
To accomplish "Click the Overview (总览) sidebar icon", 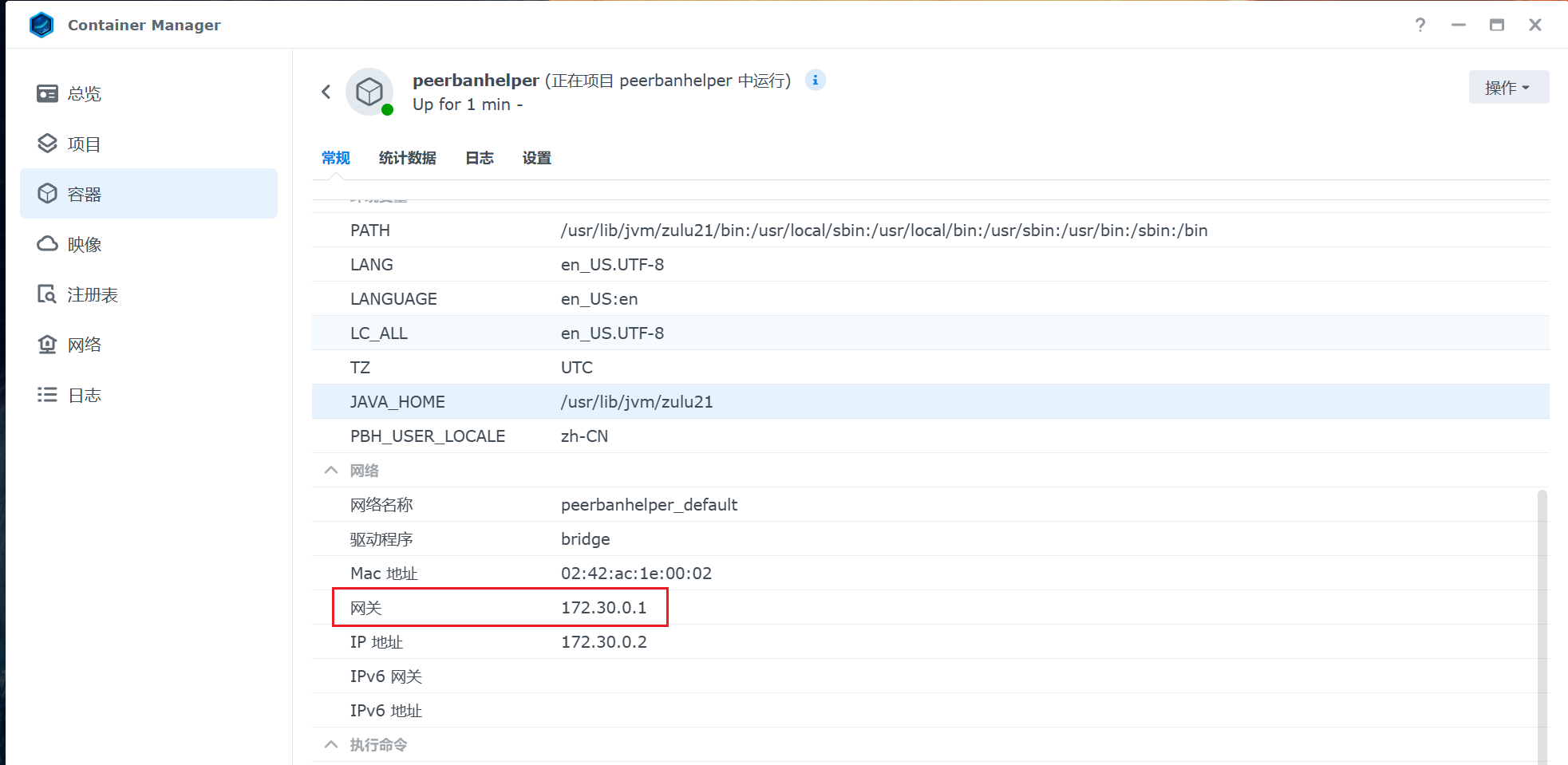I will pyautogui.click(x=47, y=94).
